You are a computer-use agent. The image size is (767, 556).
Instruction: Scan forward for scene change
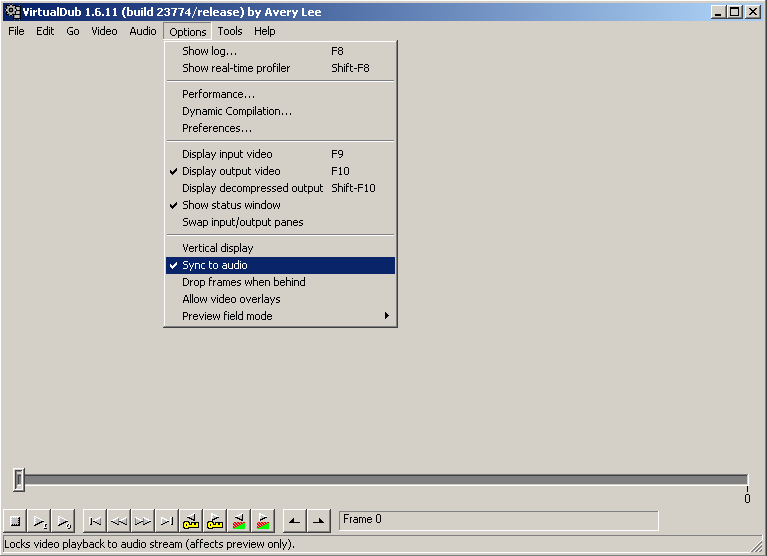point(263,521)
